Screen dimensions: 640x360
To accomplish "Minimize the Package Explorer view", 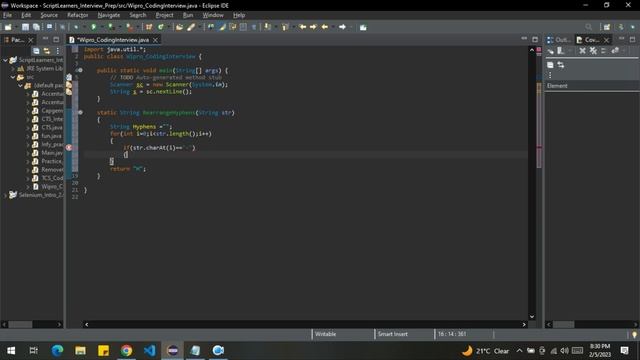I will tap(45, 39).
